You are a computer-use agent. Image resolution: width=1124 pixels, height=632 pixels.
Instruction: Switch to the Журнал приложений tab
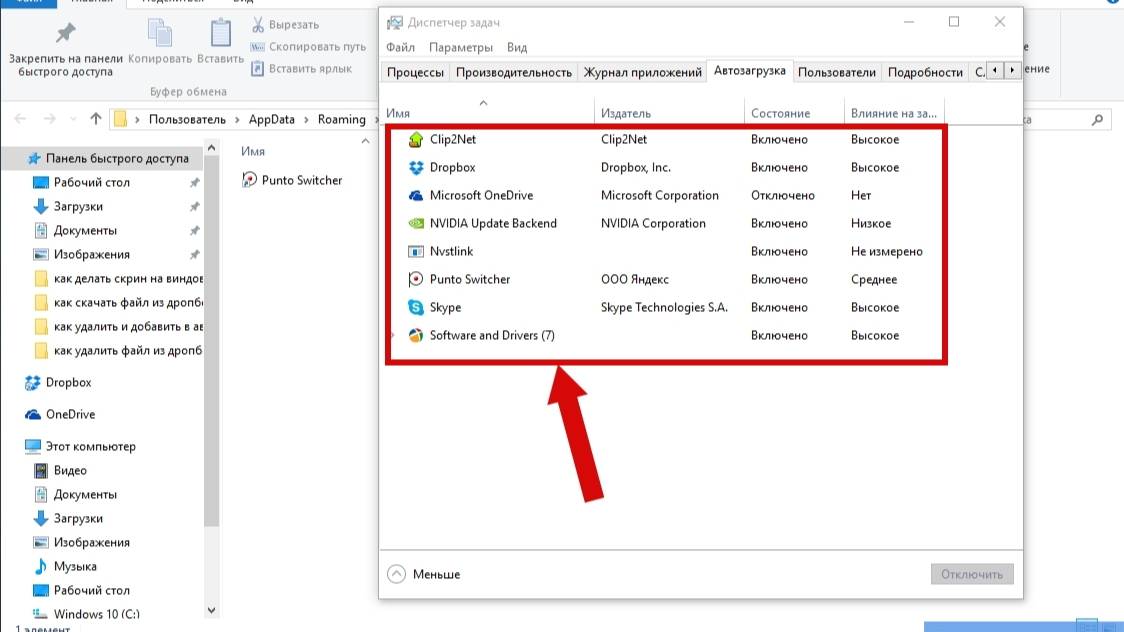pos(642,72)
